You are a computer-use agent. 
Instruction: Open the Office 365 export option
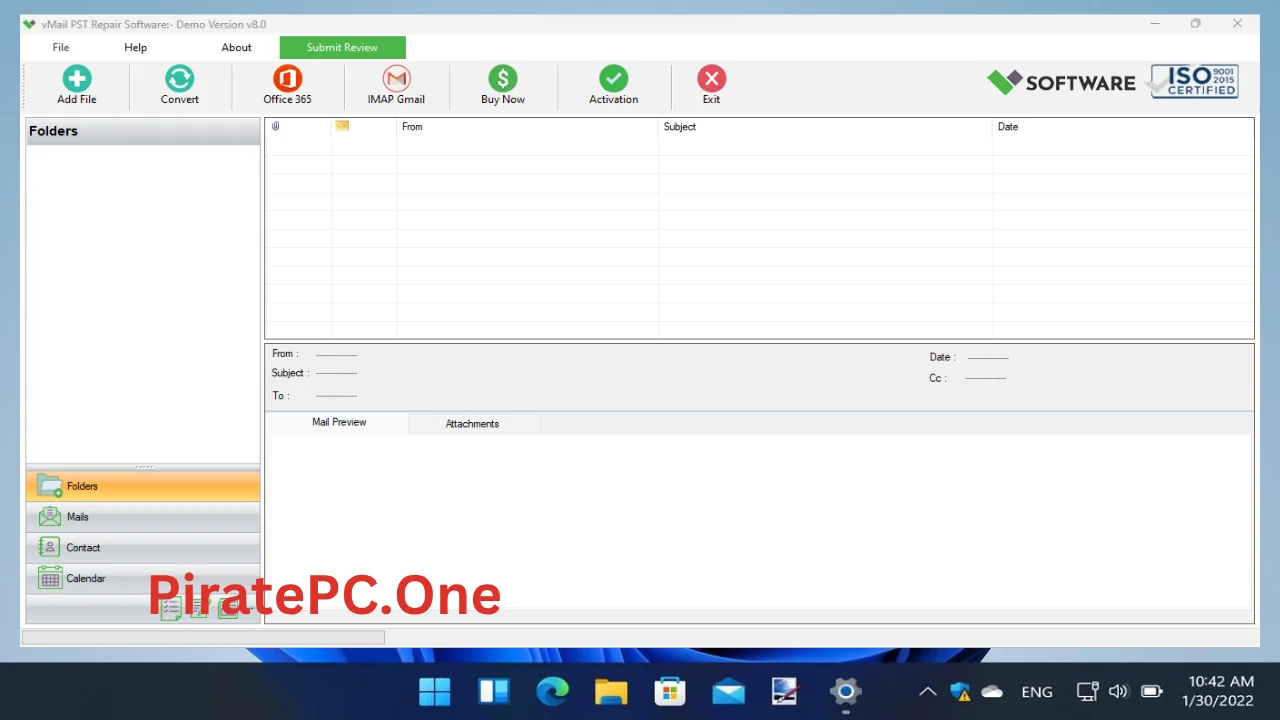[x=287, y=79]
